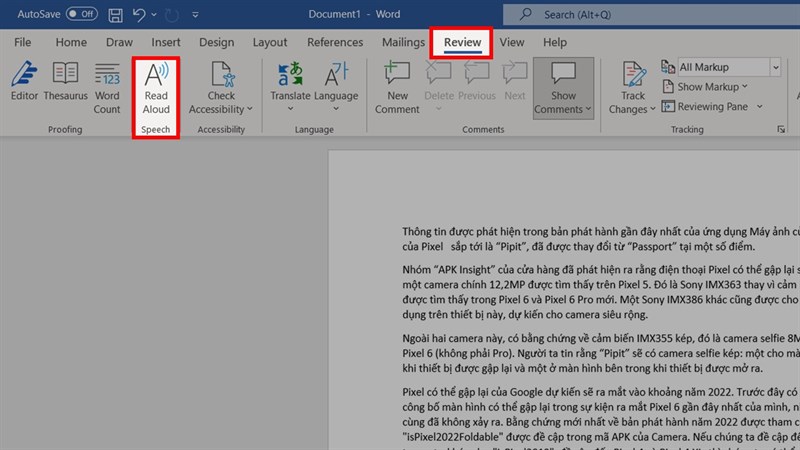Open the Thesaurus
This screenshot has width=800, height=450.
(x=65, y=81)
